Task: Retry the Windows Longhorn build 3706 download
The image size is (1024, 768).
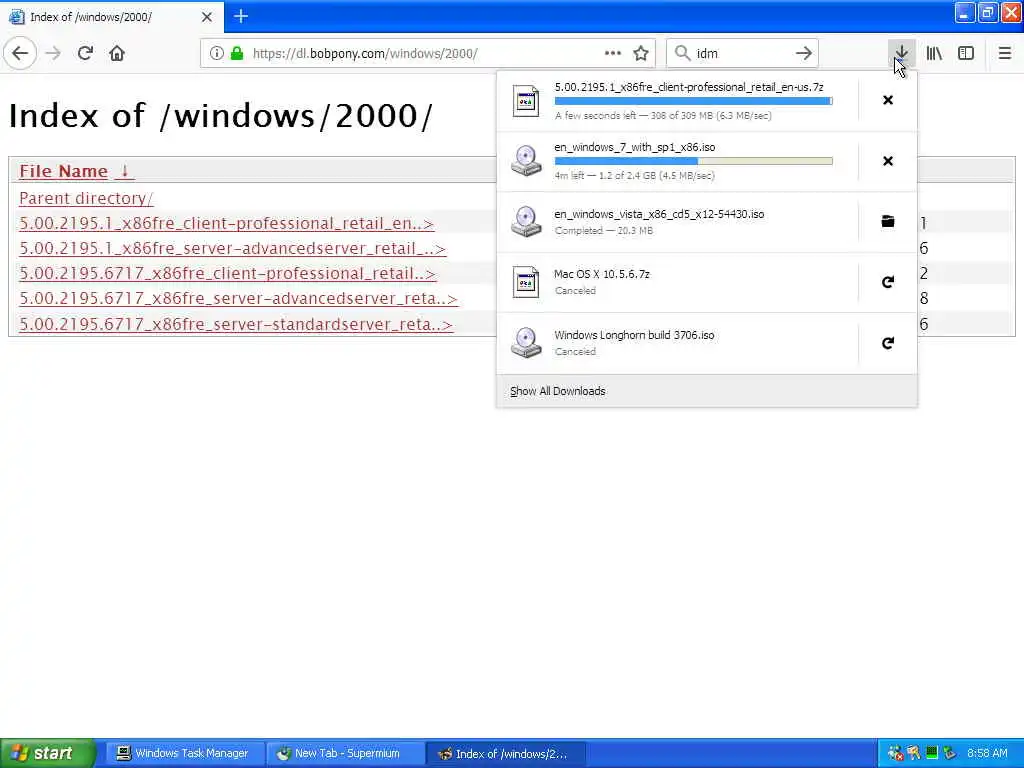Action: click(888, 343)
